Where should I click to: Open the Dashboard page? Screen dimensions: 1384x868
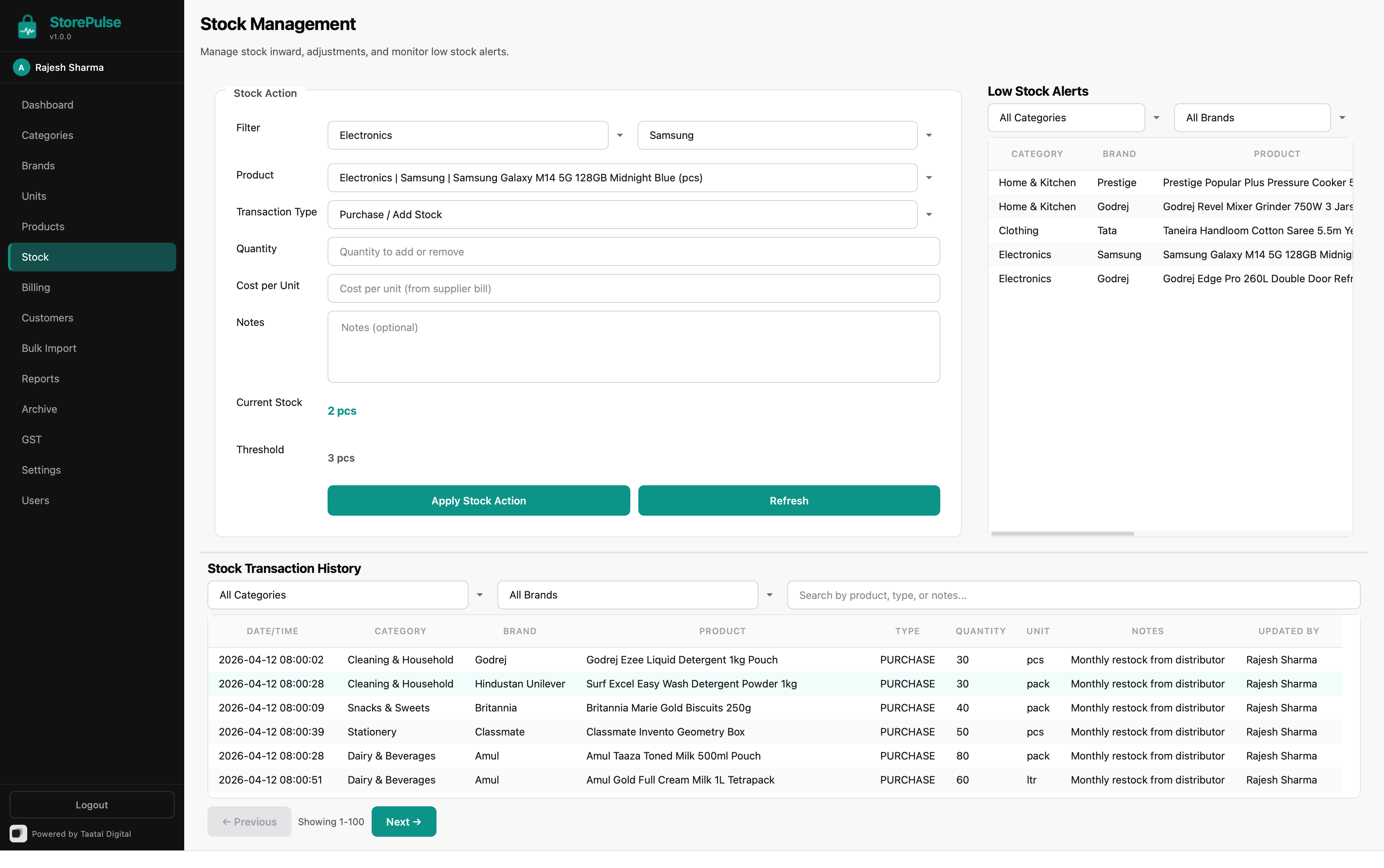click(x=92, y=104)
